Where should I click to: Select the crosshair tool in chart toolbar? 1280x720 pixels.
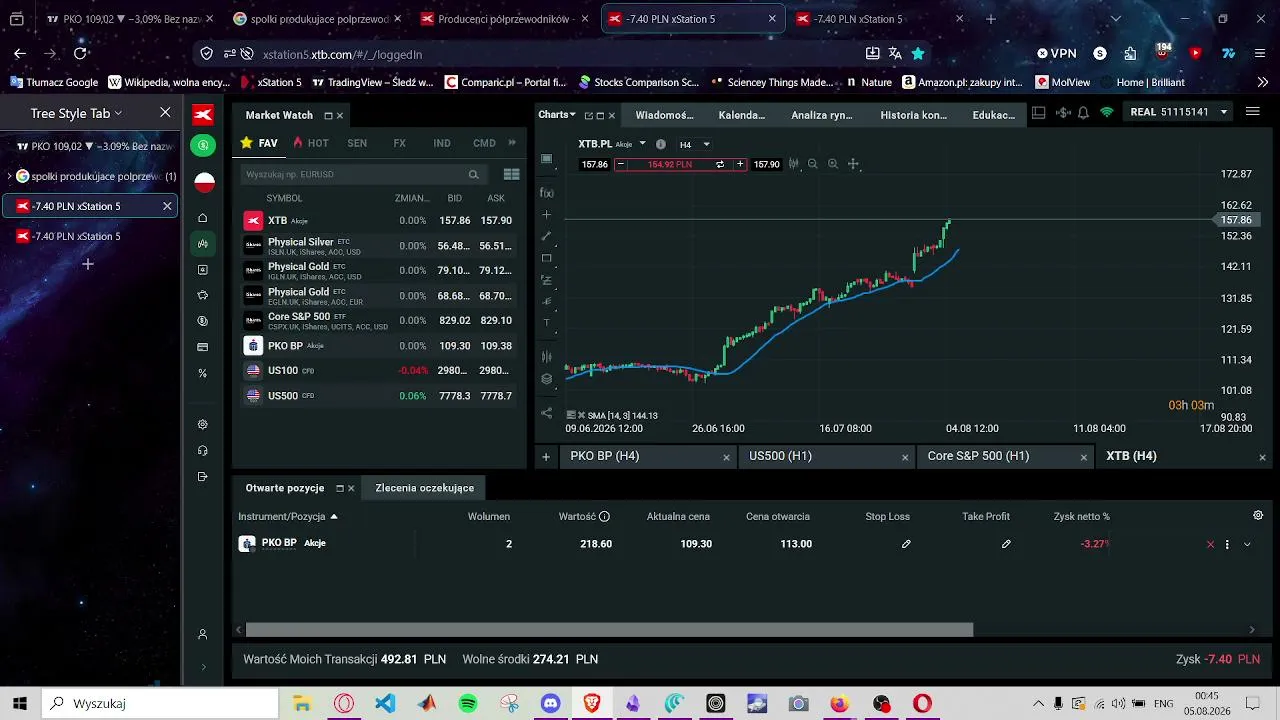(x=546, y=214)
